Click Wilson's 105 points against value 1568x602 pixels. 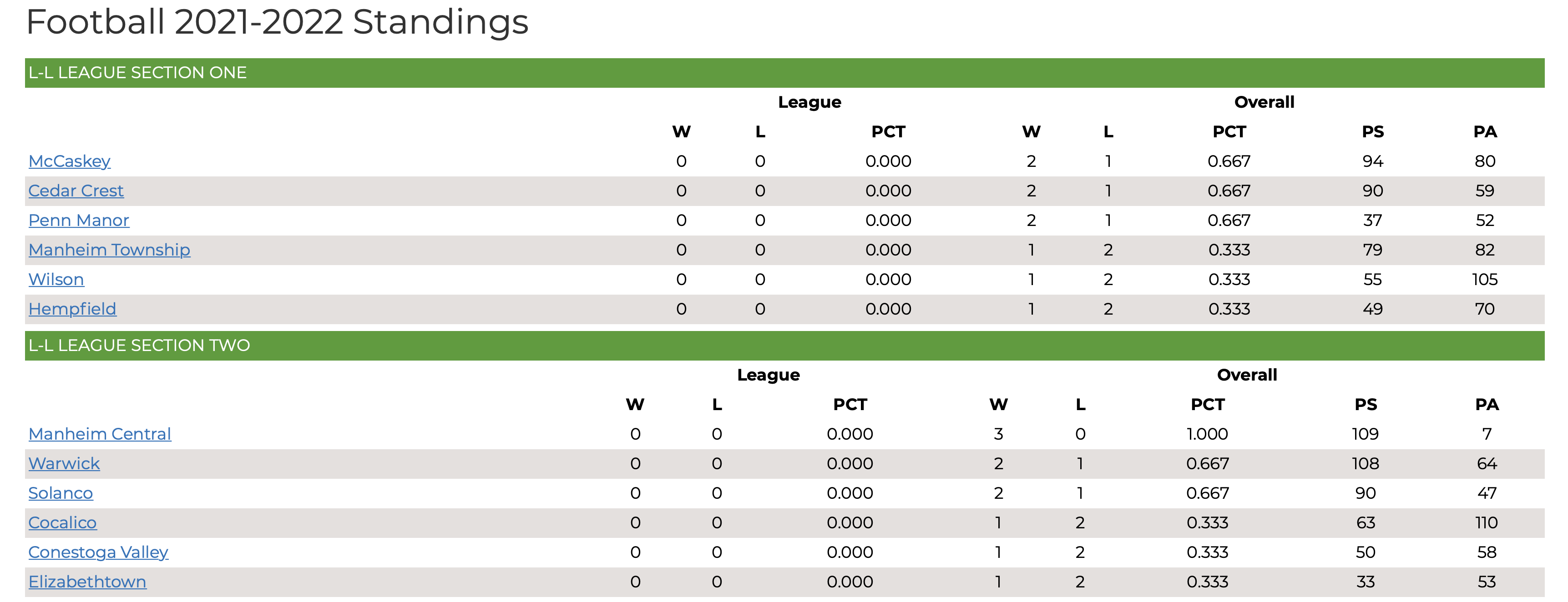click(1485, 280)
